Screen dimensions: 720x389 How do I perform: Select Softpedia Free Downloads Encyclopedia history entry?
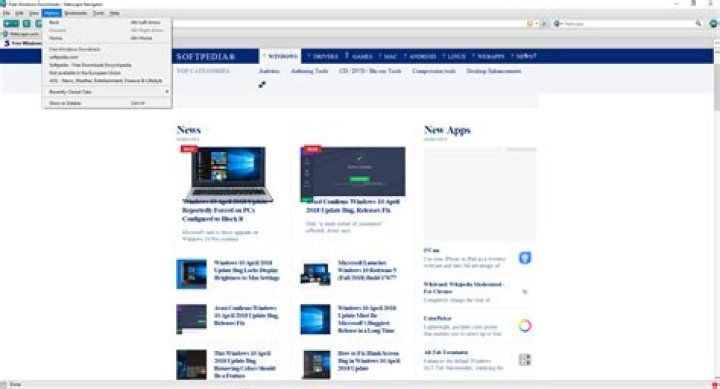(x=107, y=65)
